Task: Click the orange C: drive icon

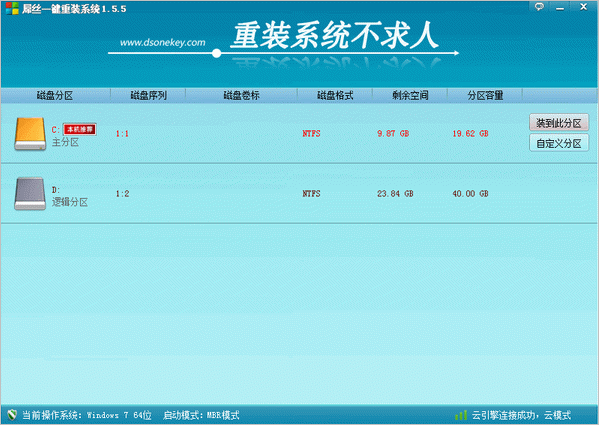Action: [x=30, y=134]
